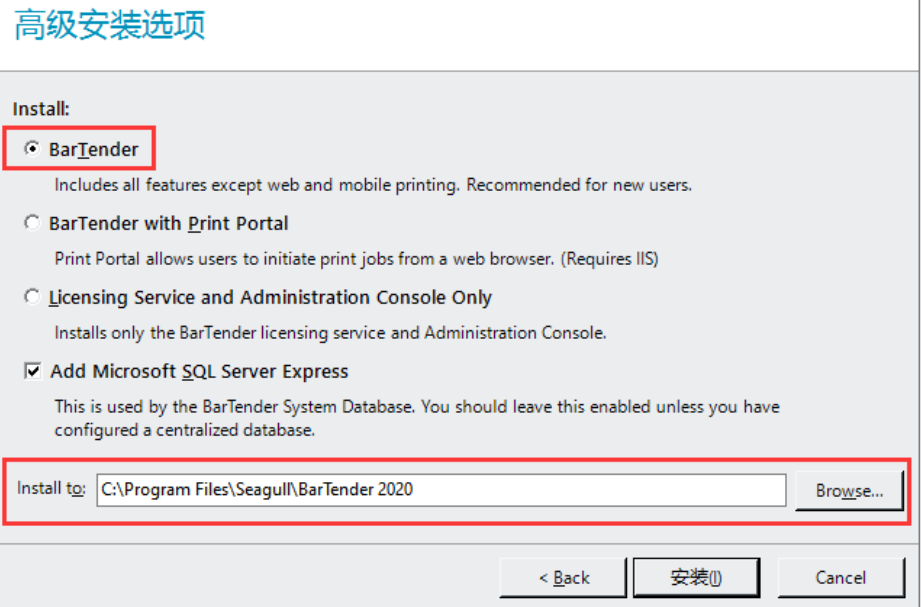921x607 pixels.
Task: Cancel the installation wizard
Action: click(840, 578)
